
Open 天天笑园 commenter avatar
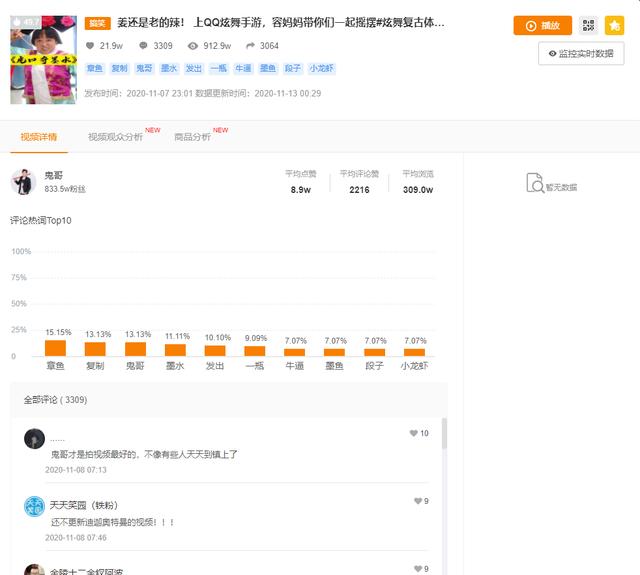click(34, 506)
